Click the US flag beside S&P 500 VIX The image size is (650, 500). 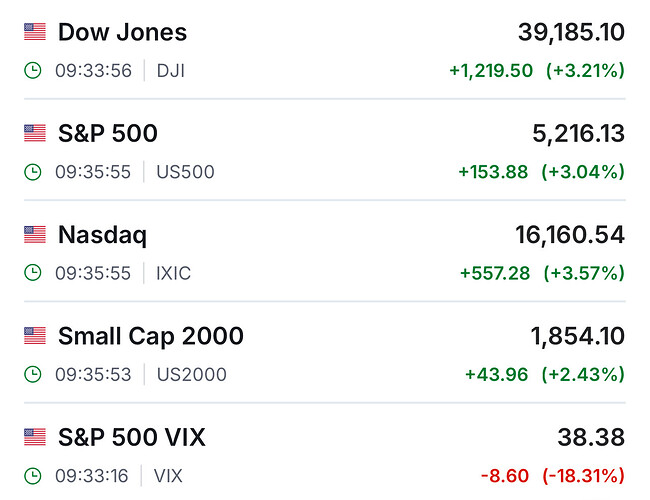[35, 437]
